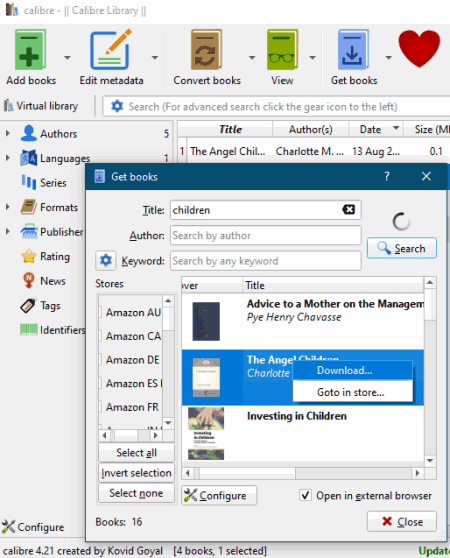
Task: Select Tags in the tag browser
Action: [x=50, y=306]
